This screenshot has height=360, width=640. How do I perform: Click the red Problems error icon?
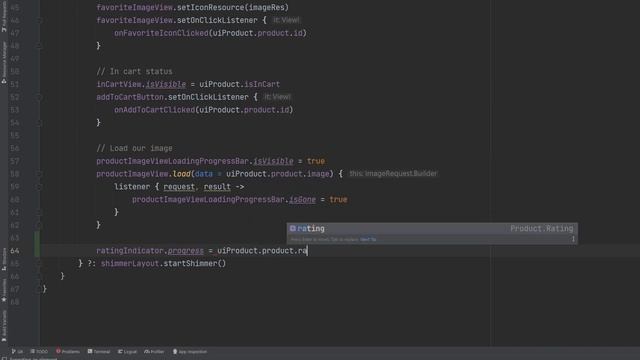click(x=58, y=351)
